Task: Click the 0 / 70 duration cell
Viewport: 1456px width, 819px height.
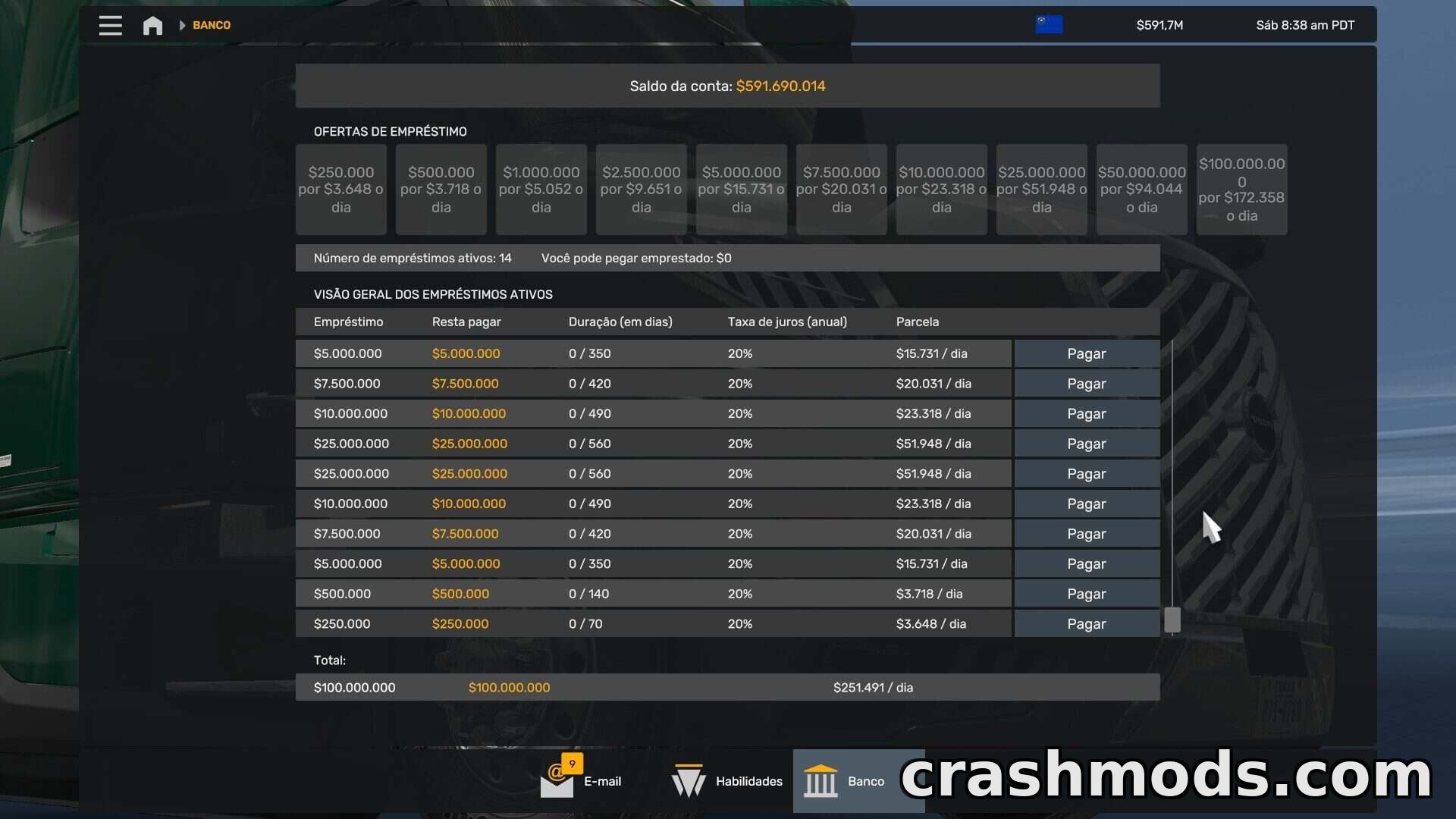Action: point(585,624)
